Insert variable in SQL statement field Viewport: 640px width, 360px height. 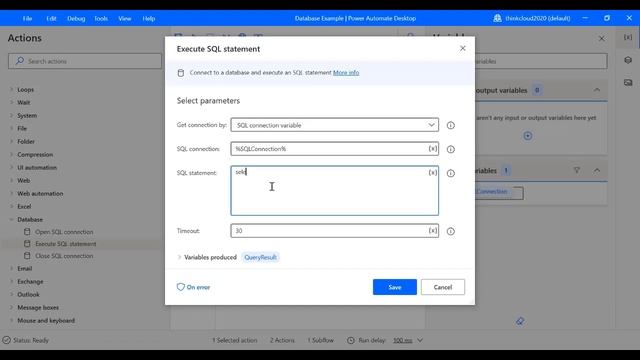click(433, 172)
